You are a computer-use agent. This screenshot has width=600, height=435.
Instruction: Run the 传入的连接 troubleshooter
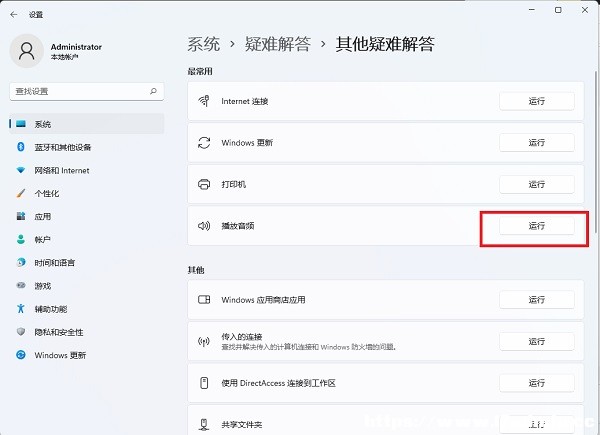click(x=536, y=341)
